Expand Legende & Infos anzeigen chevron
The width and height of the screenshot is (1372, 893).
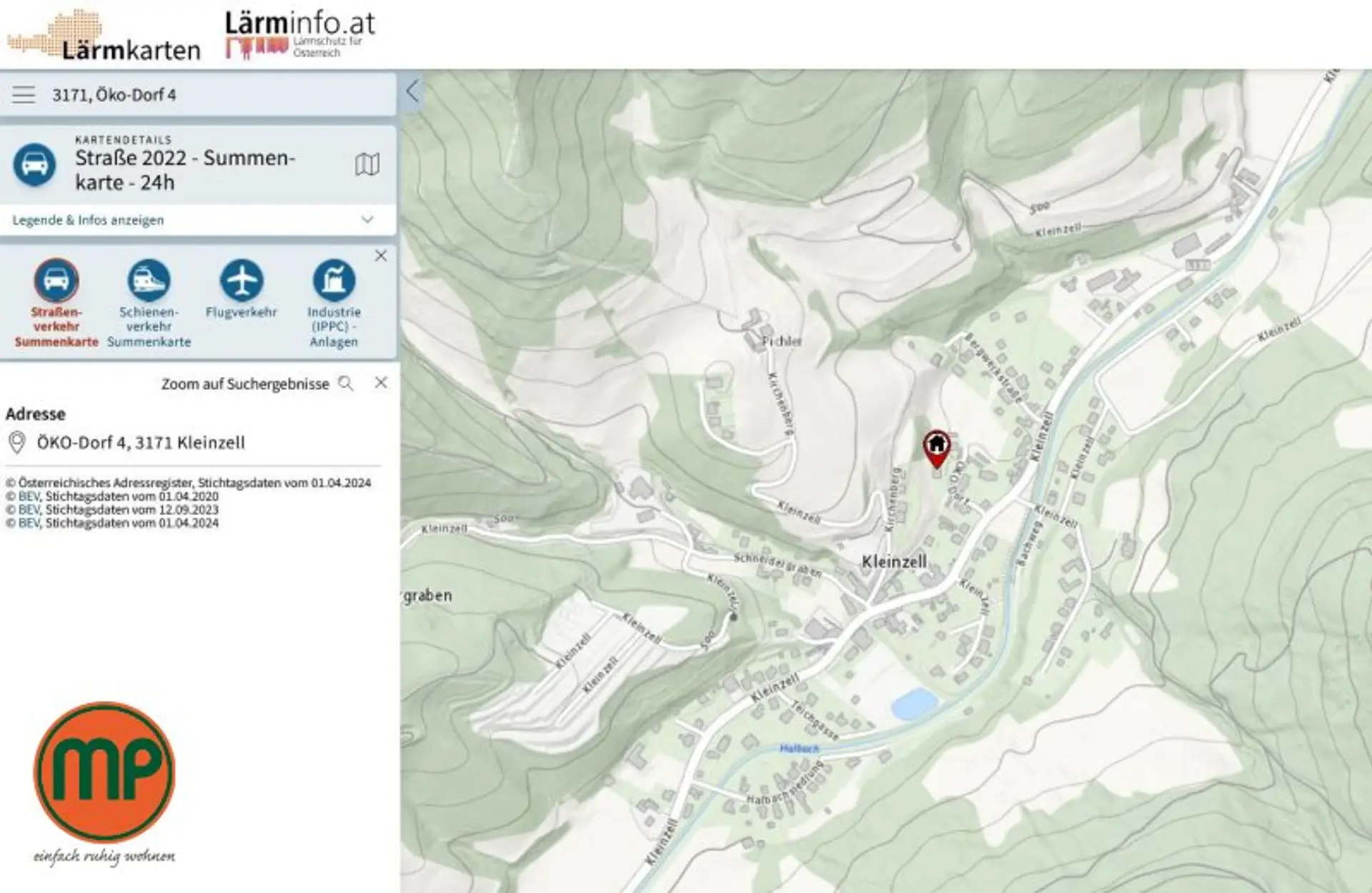click(367, 220)
